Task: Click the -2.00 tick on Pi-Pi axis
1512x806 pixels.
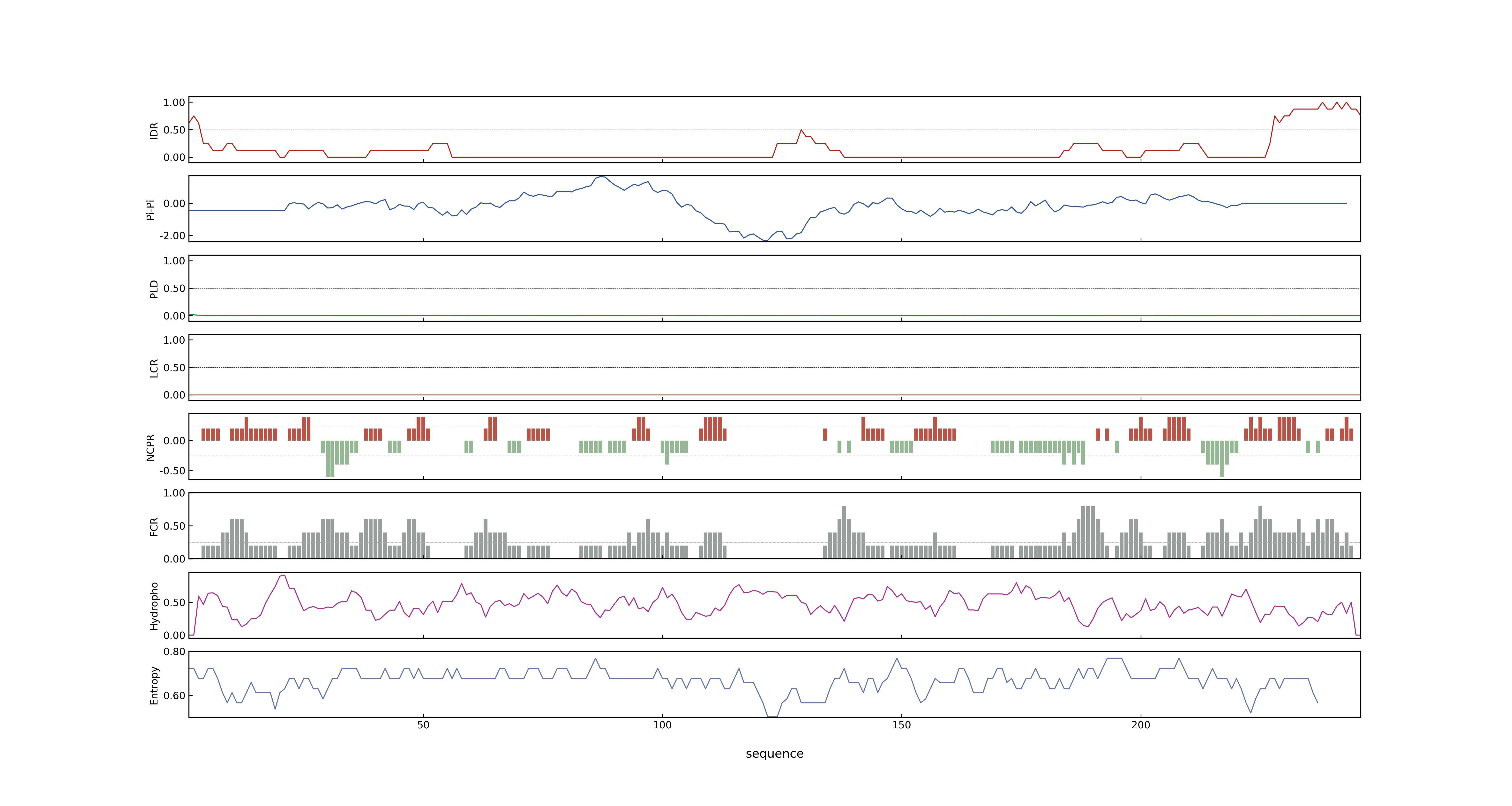Action: [172, 236]
